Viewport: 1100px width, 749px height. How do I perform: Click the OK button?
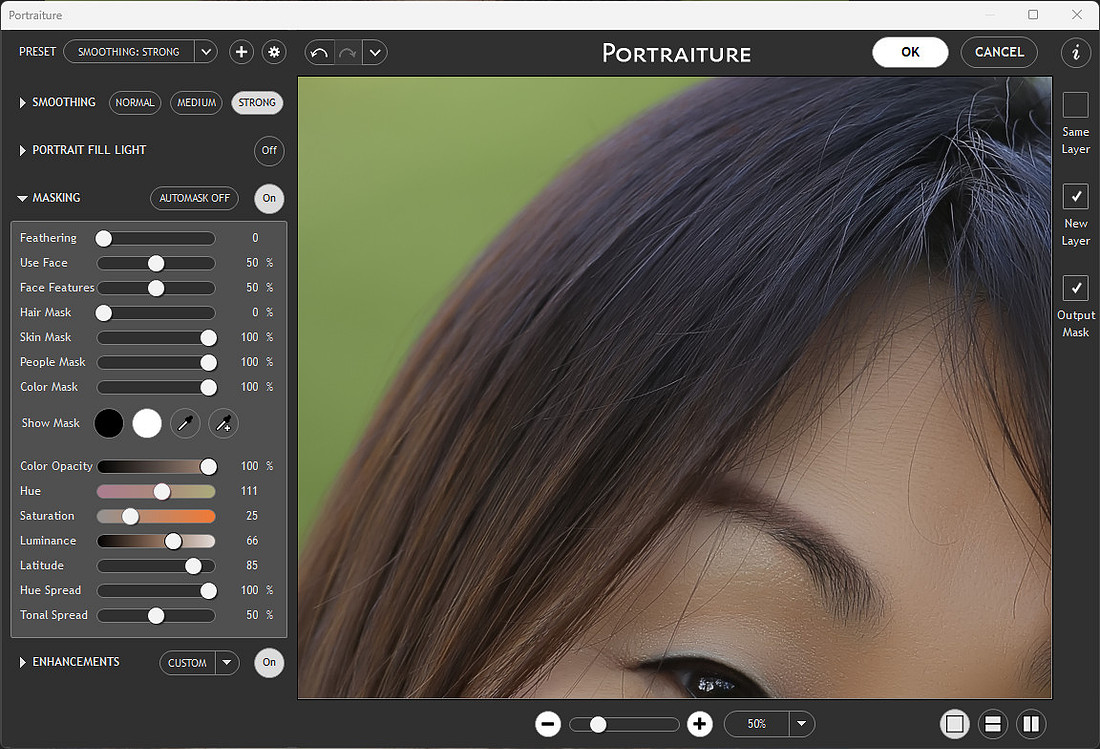pyautogui.click(x=910, y=53)
